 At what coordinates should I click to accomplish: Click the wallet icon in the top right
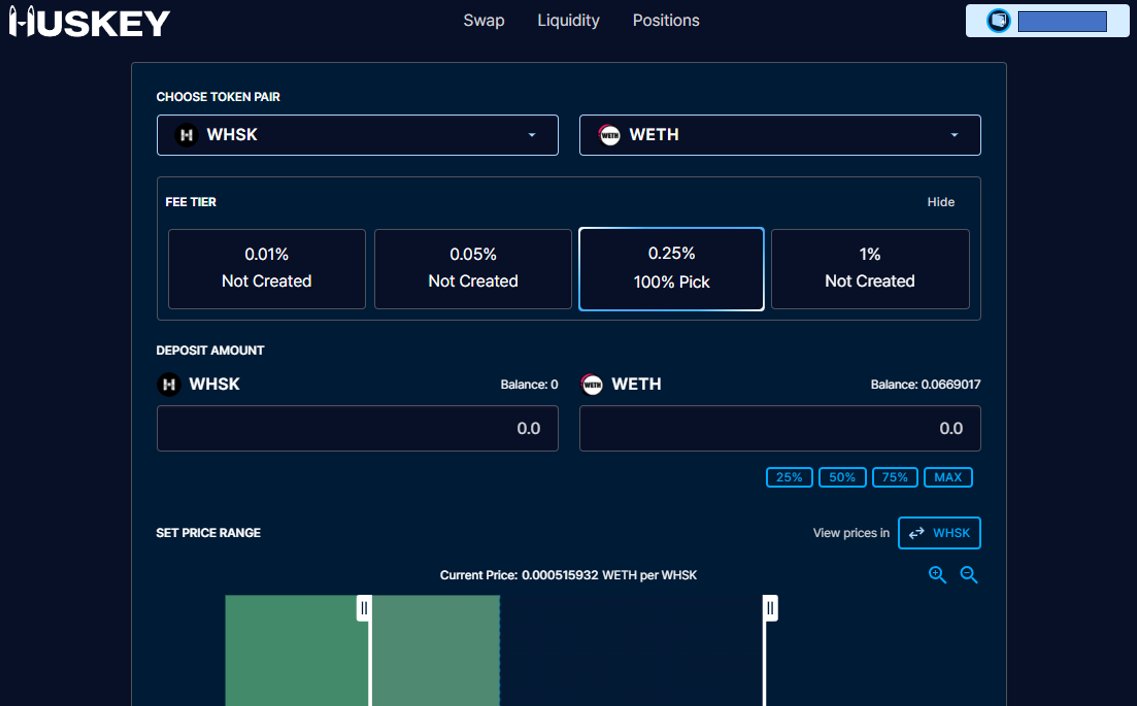997,19
